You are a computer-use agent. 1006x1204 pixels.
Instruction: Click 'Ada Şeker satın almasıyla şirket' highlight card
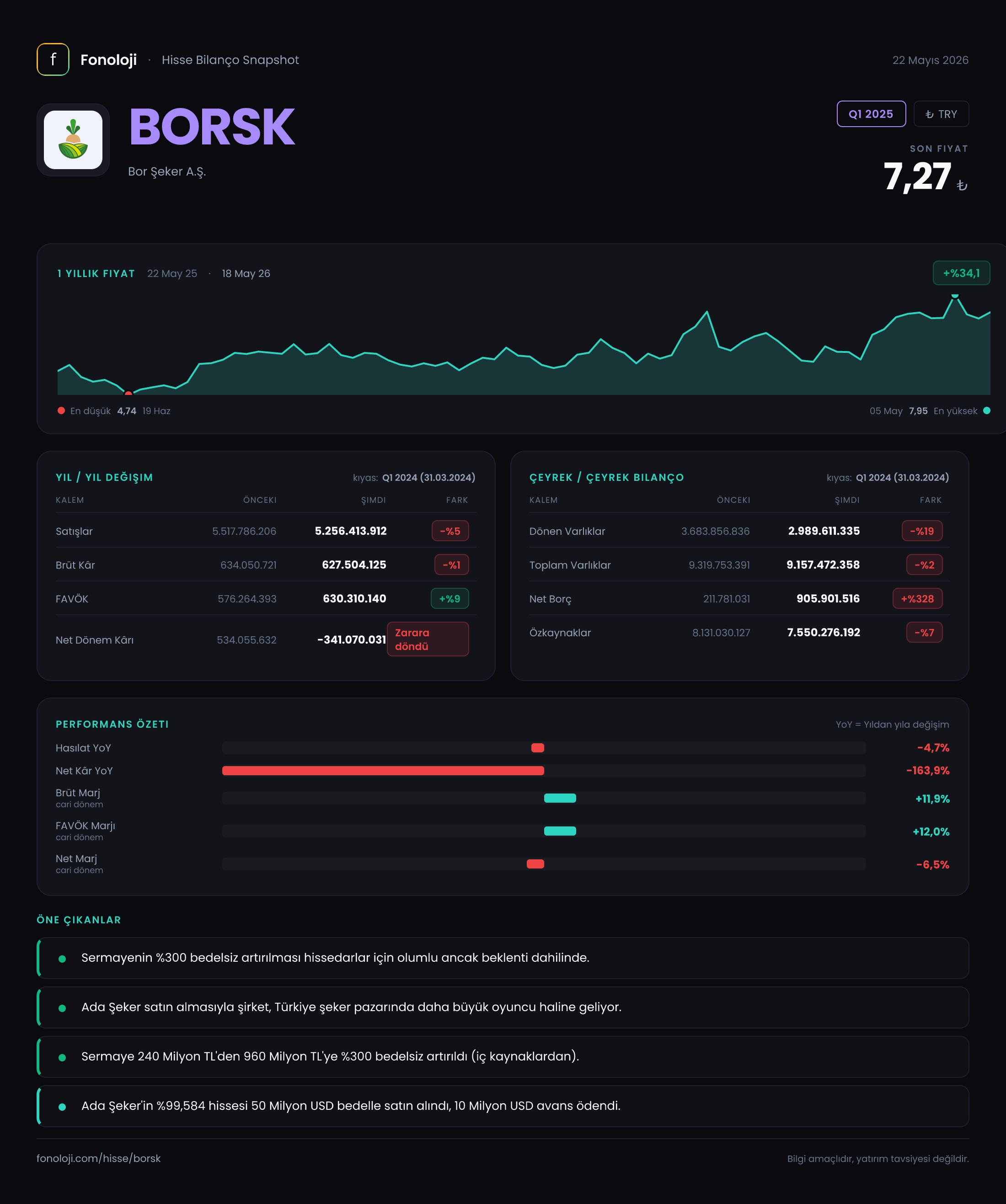[x=503, y=1007]
